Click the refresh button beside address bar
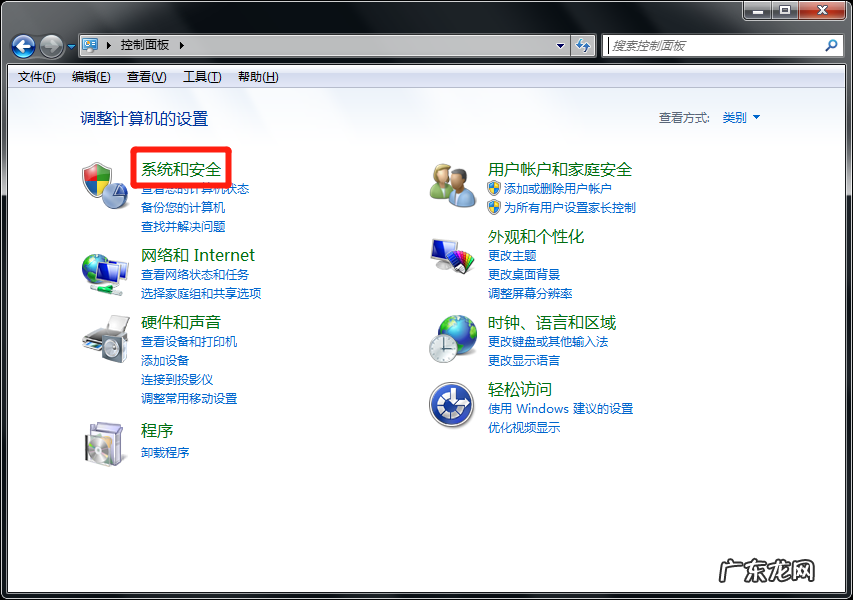 pos(583,45)
